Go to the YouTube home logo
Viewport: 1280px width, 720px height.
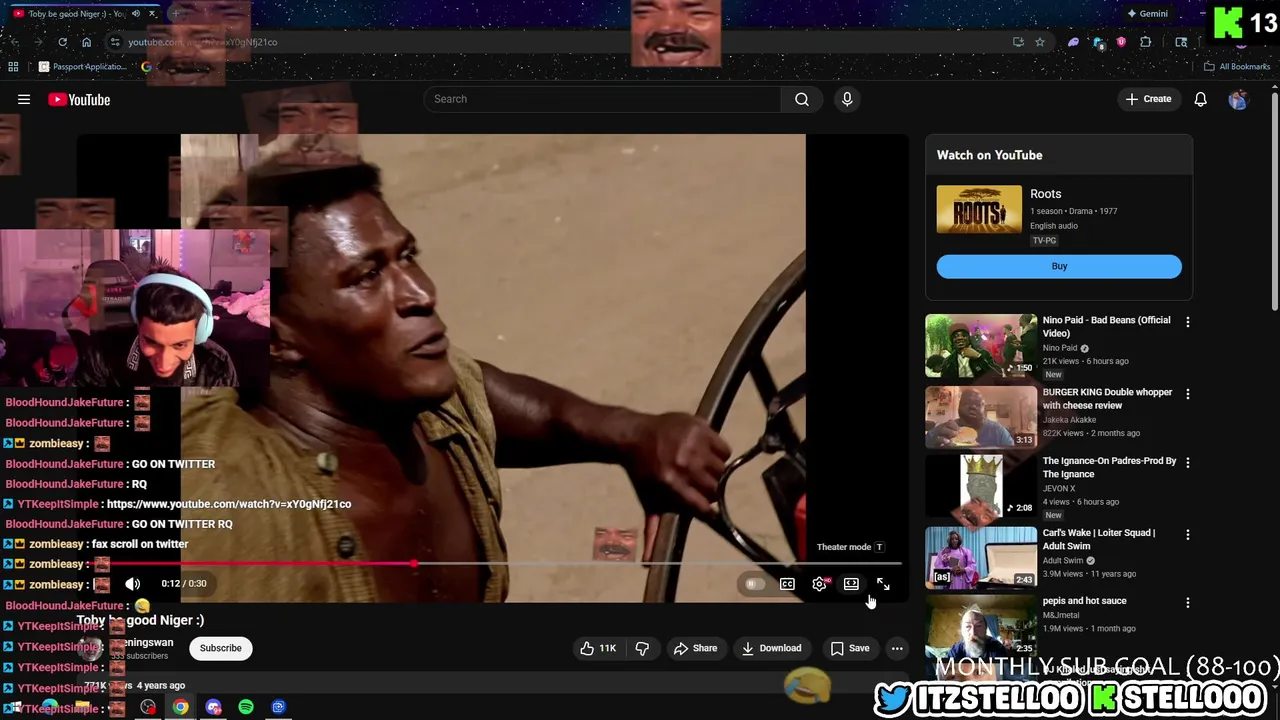pyautogui.click(x=79, y=99)
